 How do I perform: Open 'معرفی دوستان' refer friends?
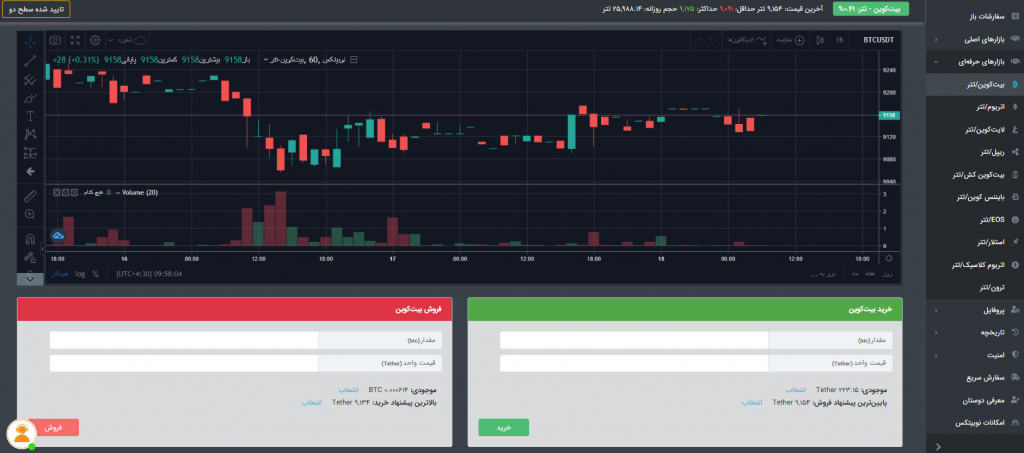pos(975,400)
